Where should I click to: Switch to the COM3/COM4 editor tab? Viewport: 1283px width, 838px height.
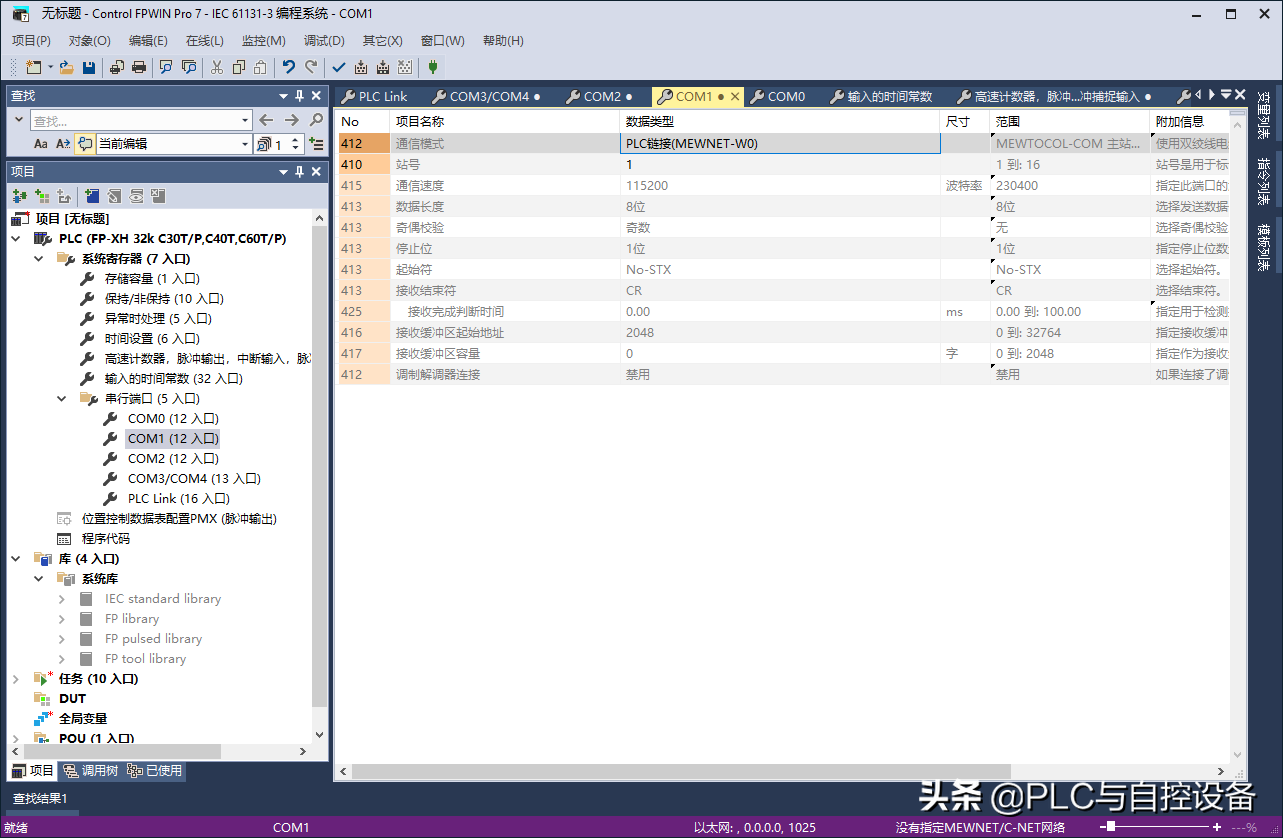pyautogui.click(x=487, y=97)
